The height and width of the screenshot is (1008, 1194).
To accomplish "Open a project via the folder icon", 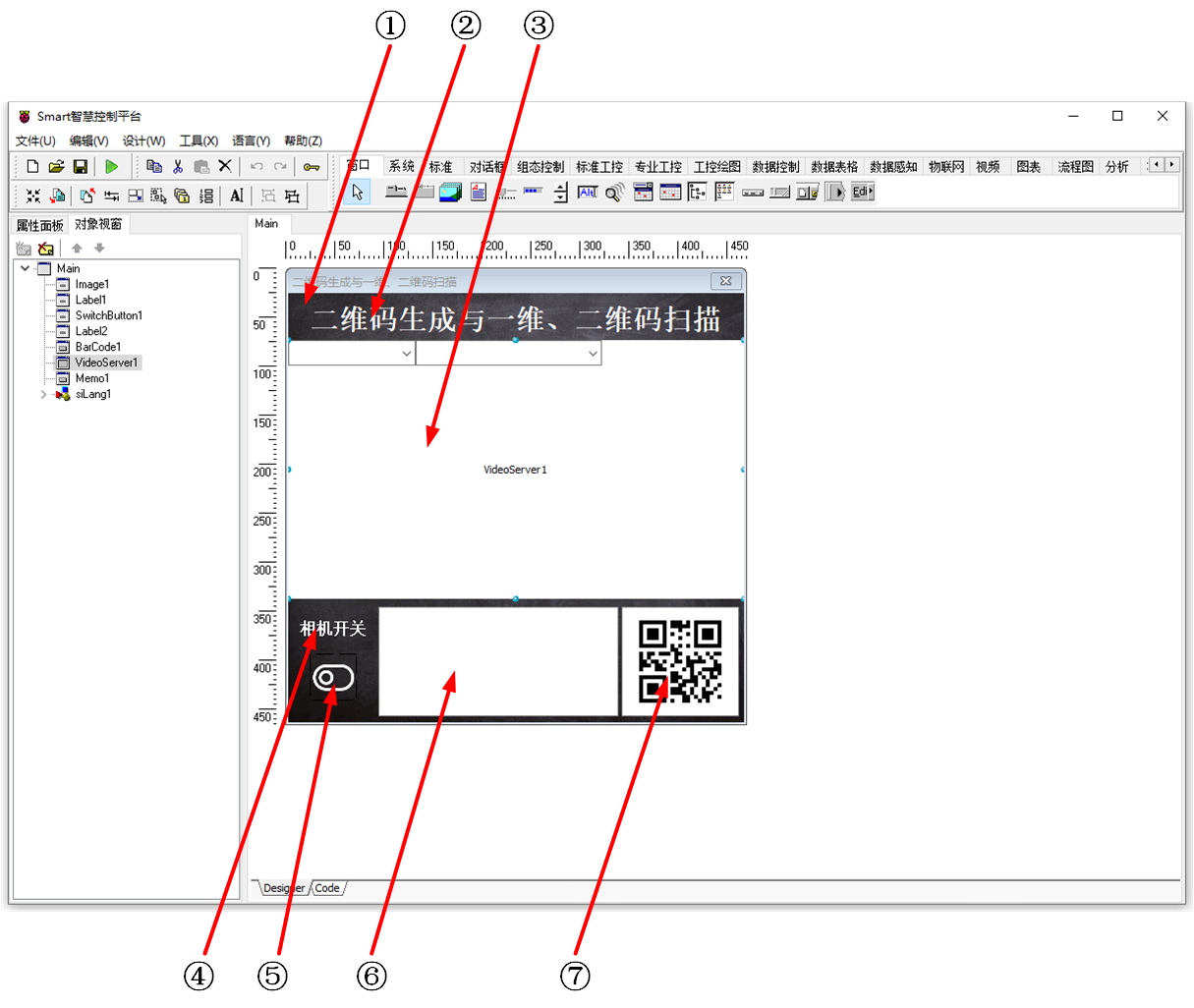I will tap(56, 166).
